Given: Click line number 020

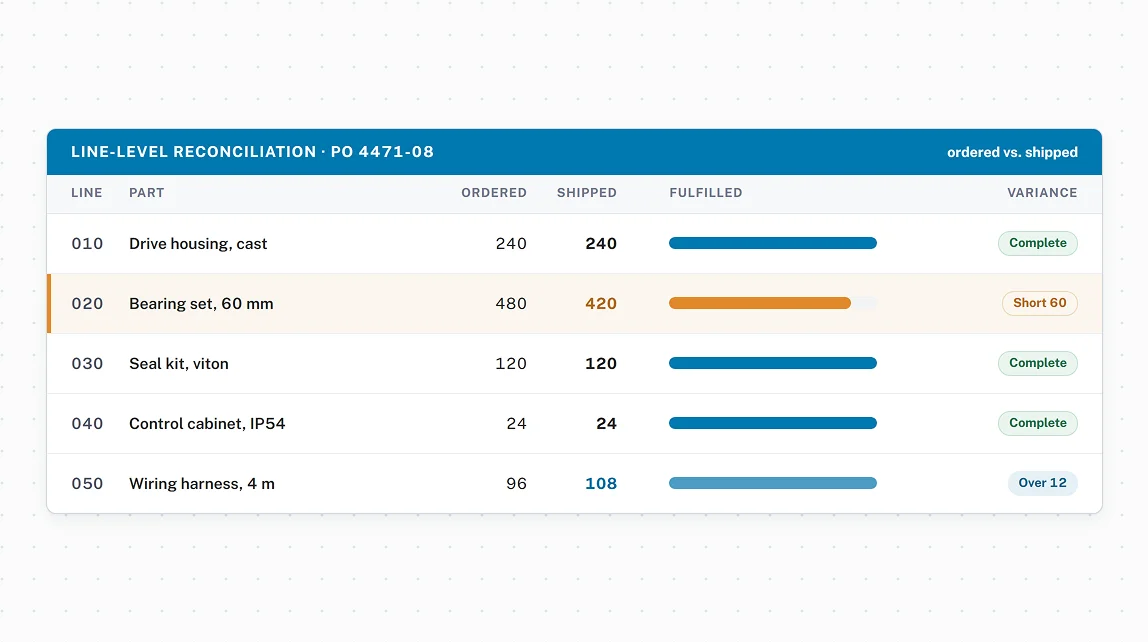Looking at the screenshot, I should (87, 304).
